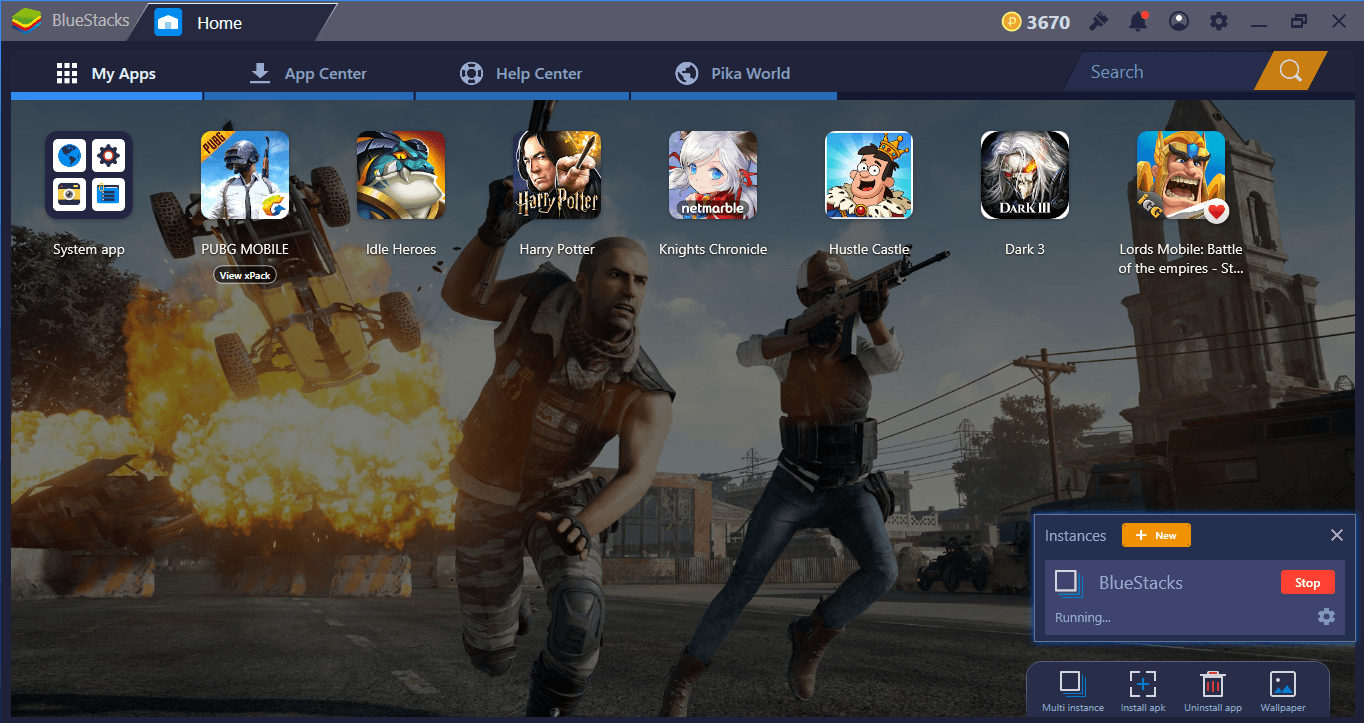
Task: Switch to the Help Center tab
Action: tap(521, 73)
